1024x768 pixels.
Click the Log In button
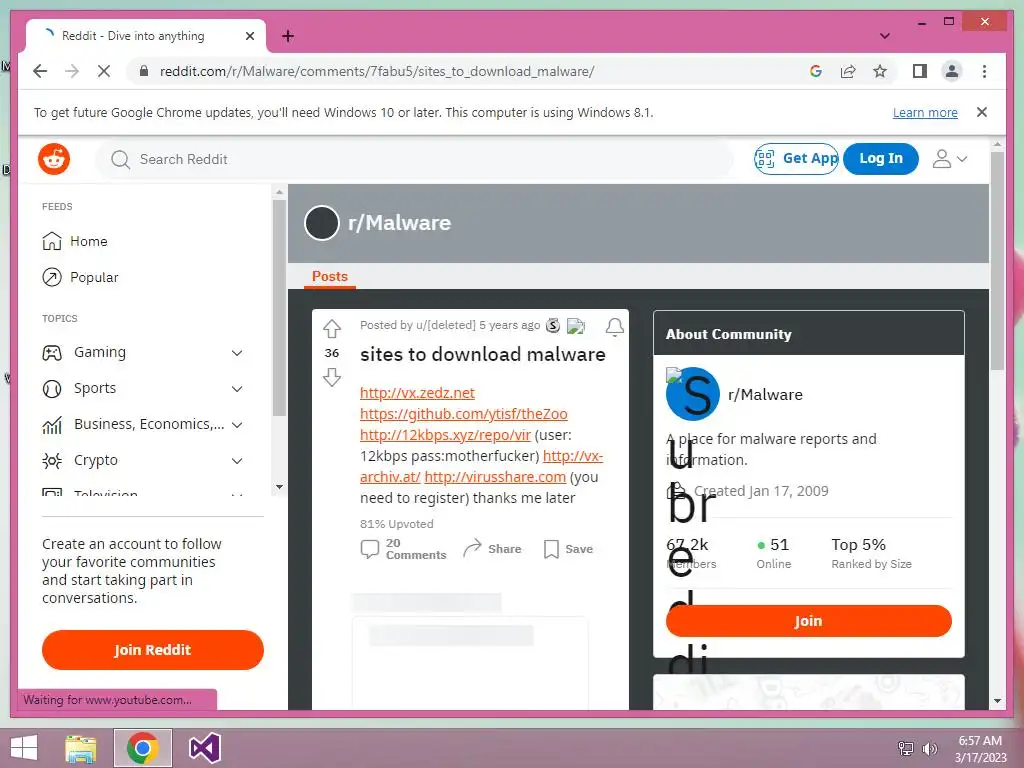(880, 159)
